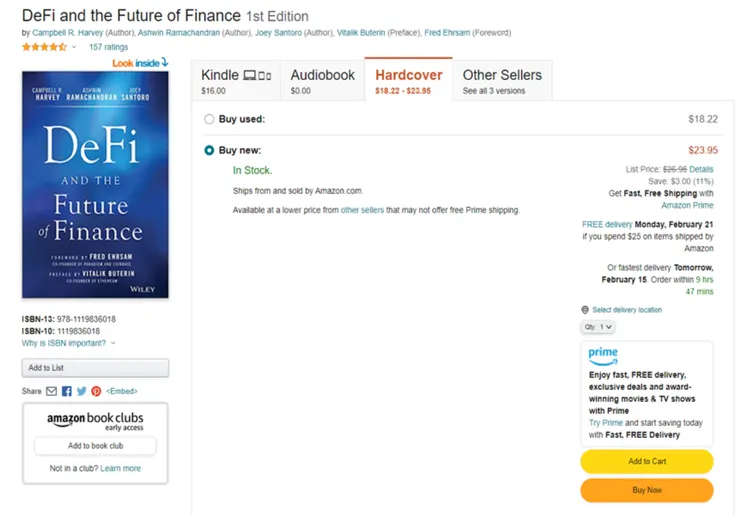Expand Why is ISBN important
740x515 pixels.
[x=68, y=343]
